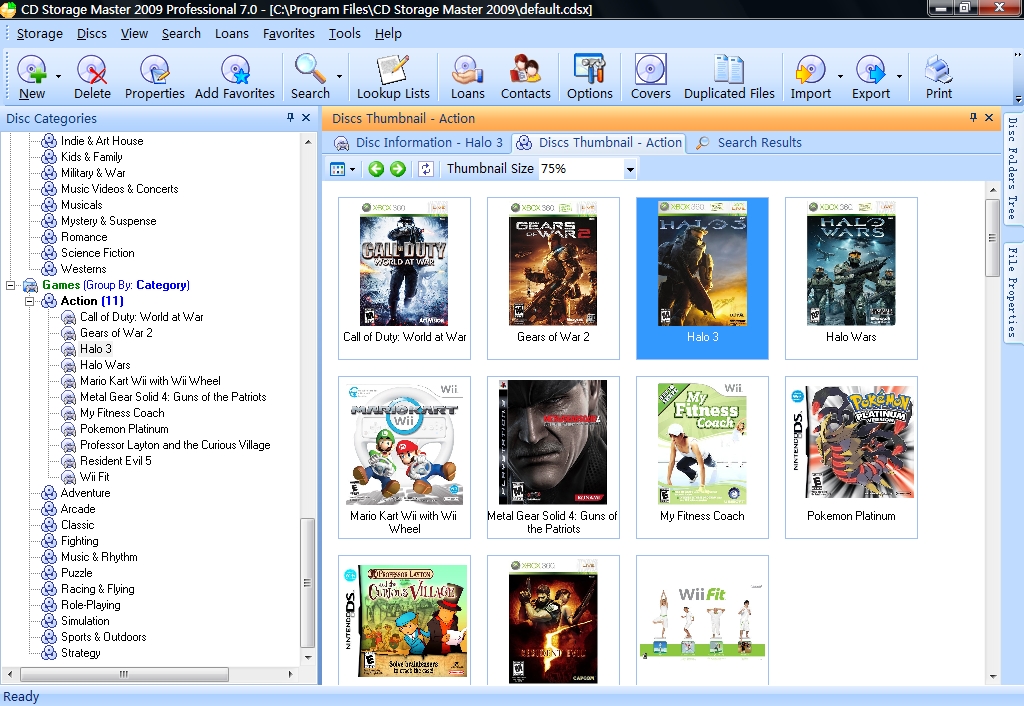Collapse the Action (11) tree node

click(29, 301)
